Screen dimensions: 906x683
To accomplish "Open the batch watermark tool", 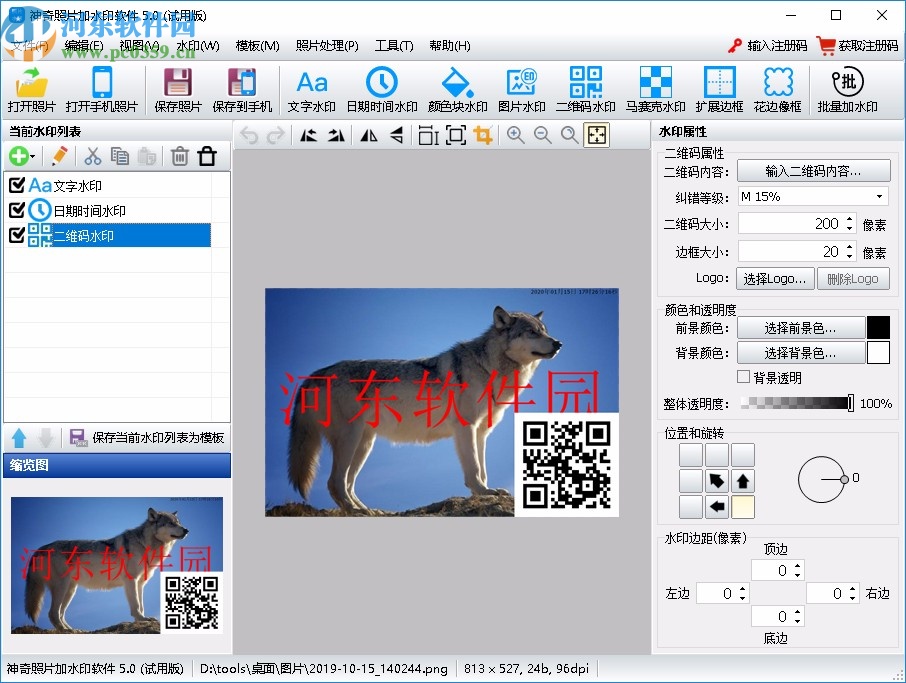I will click(847, 90).
